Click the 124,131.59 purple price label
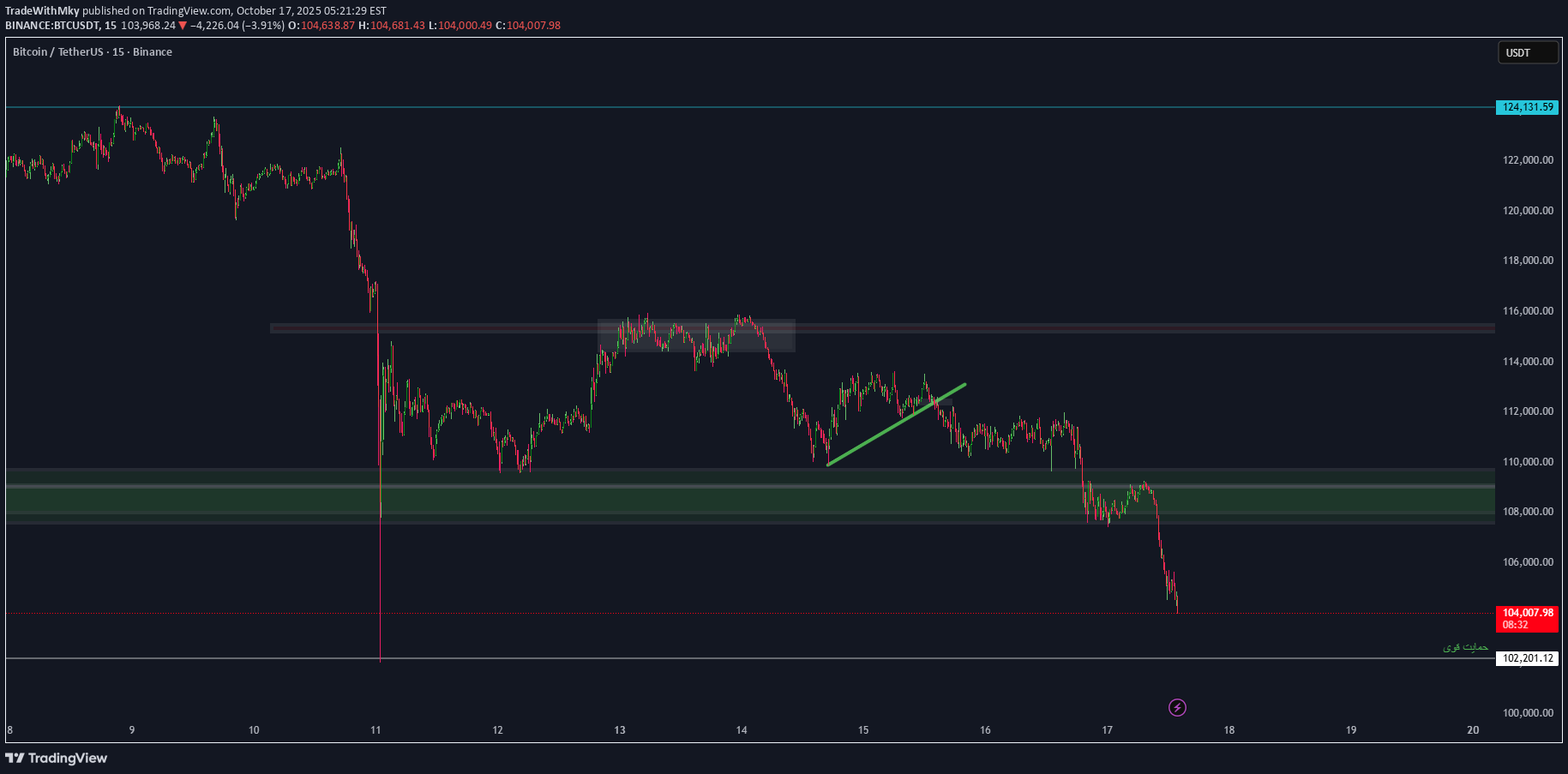 pyautogui.click(x=1527, y=108)
